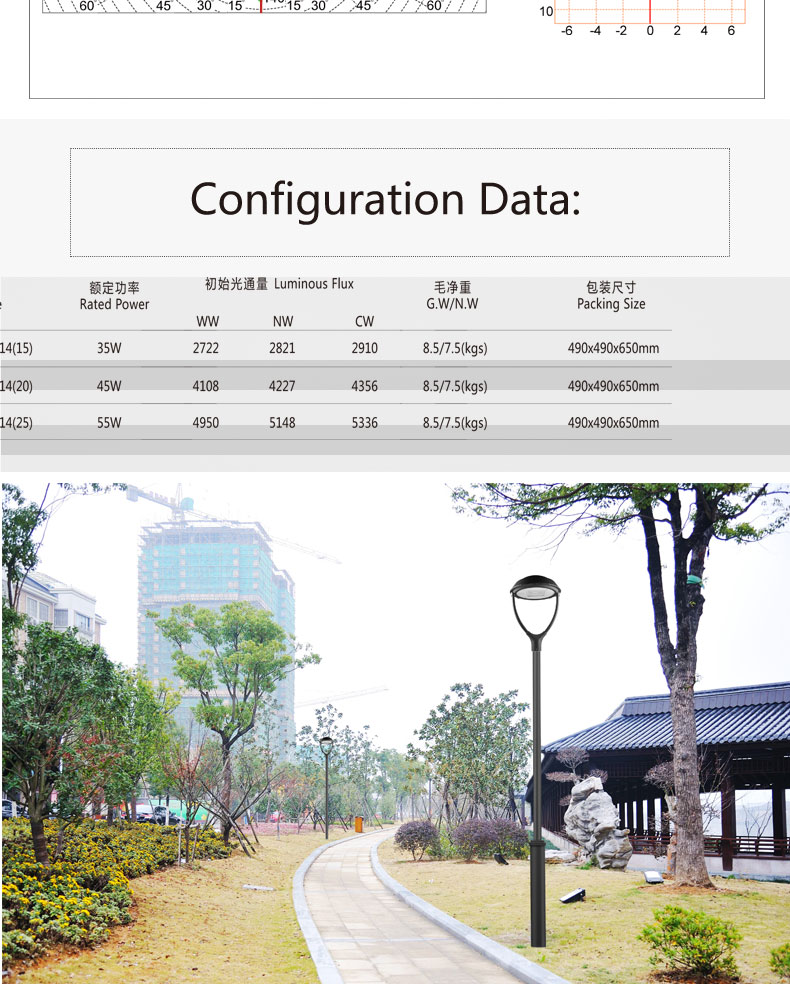790x984 pixels.
Task: Click the 45W rated power cell
Action: click(109, 386)
